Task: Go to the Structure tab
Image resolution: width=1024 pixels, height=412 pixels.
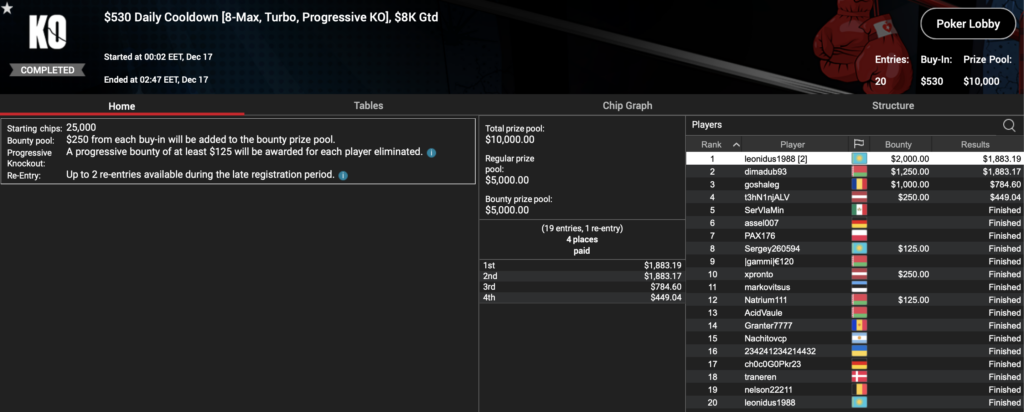Action: [892, 105]
